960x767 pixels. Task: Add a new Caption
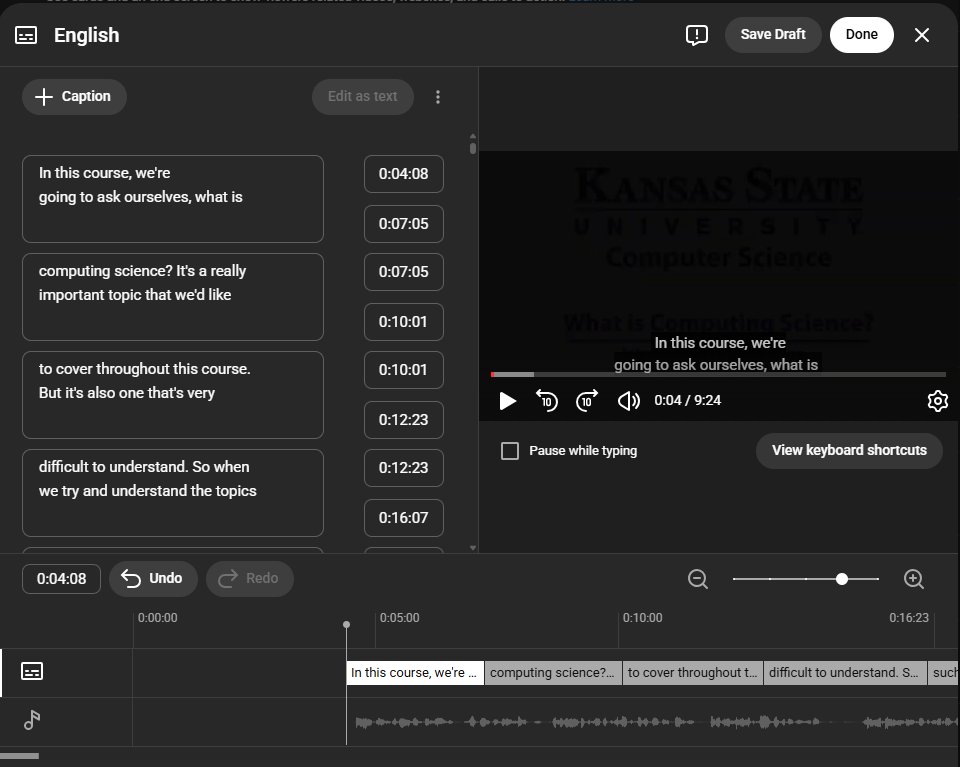click(74, 97)
